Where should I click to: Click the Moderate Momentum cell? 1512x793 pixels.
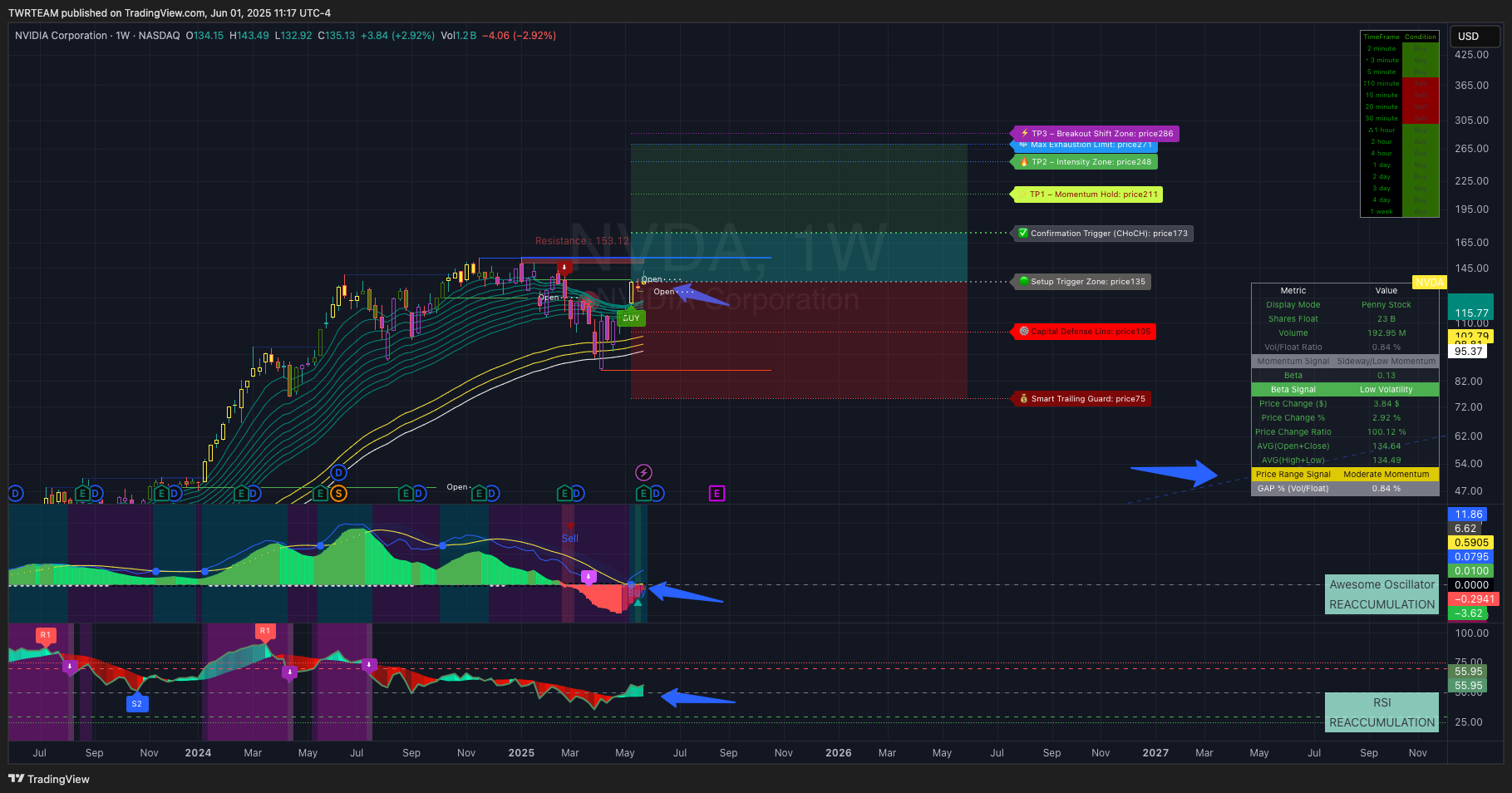point(1386,475)
